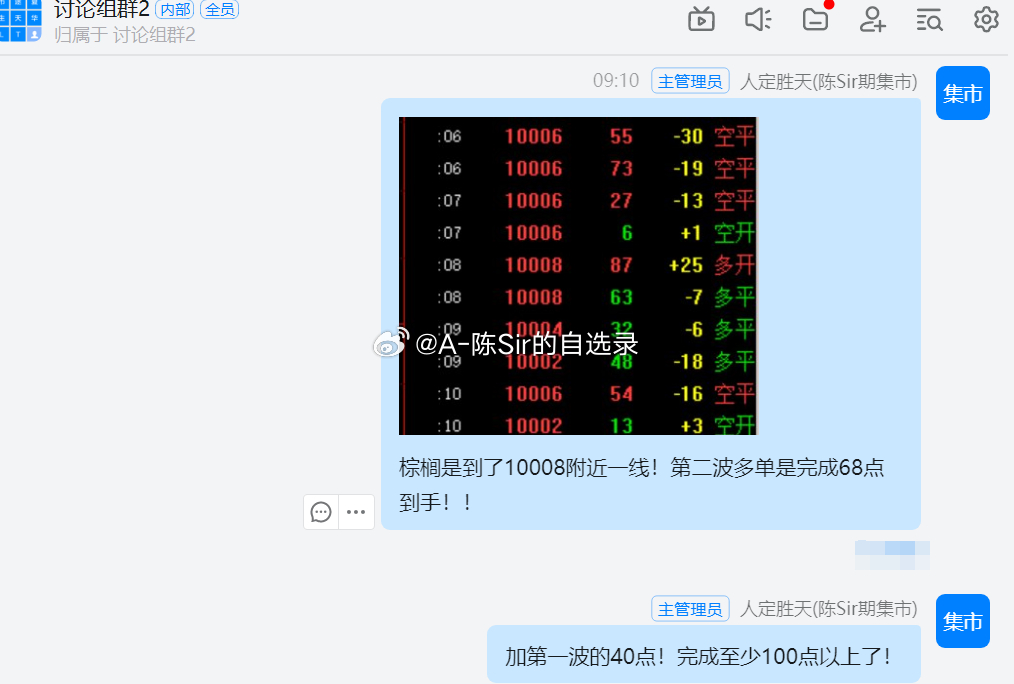Open the group files folder icon
1014x684 pixels.
pos(815,19)
